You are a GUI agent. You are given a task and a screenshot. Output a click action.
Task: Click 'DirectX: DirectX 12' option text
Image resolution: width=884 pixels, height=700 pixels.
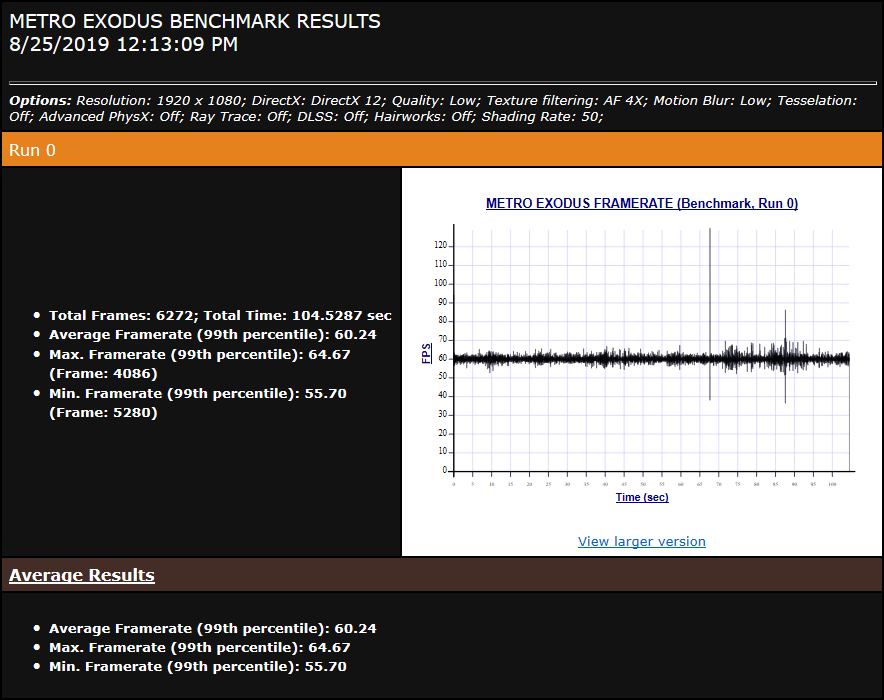[319, 101]
